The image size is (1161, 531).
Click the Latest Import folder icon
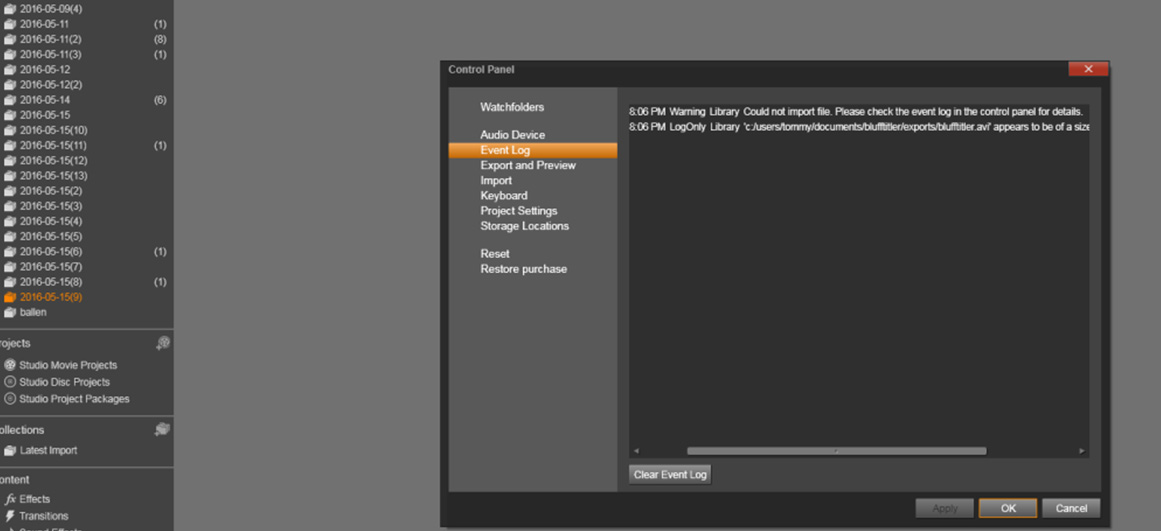(x=10, y=451)
